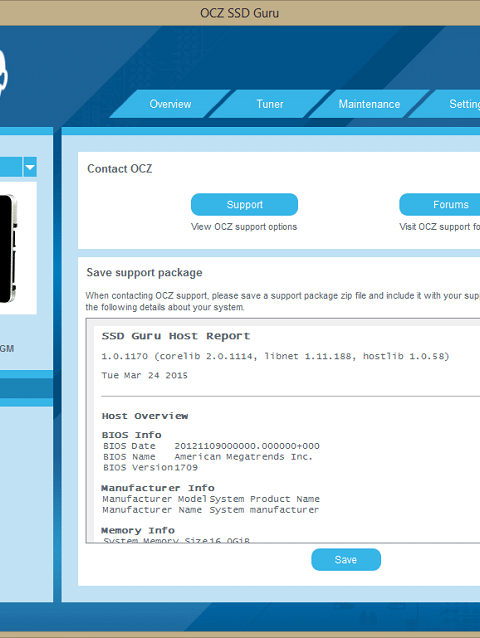Click the 'Memory Info' heading

coord(138,531)
